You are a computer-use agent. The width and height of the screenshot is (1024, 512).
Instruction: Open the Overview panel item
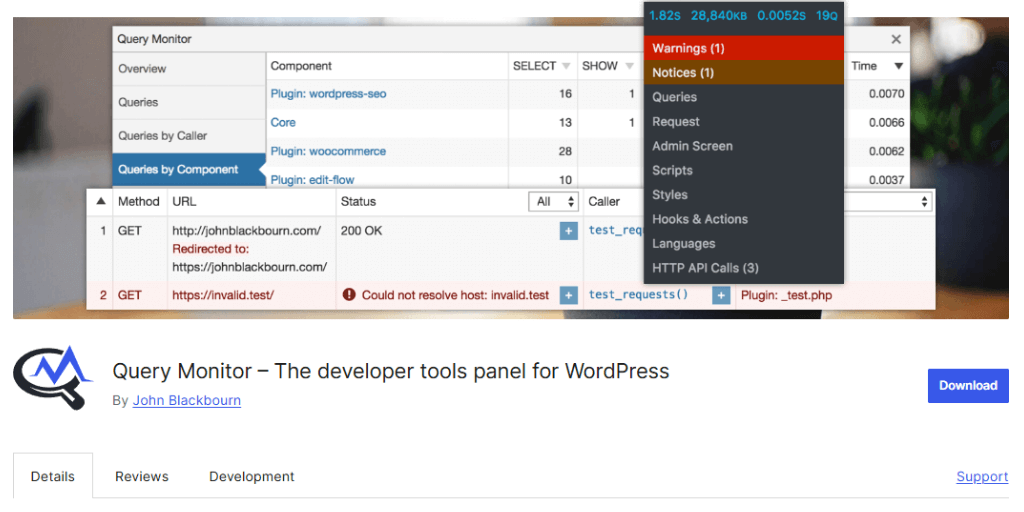[x=189, y=69]
